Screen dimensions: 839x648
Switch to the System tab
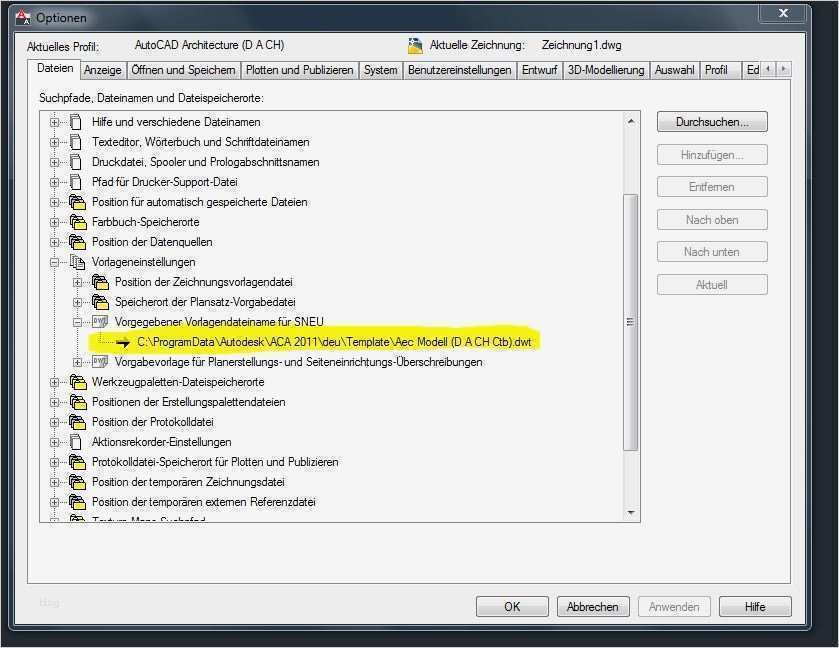click(x=380, y=70)
